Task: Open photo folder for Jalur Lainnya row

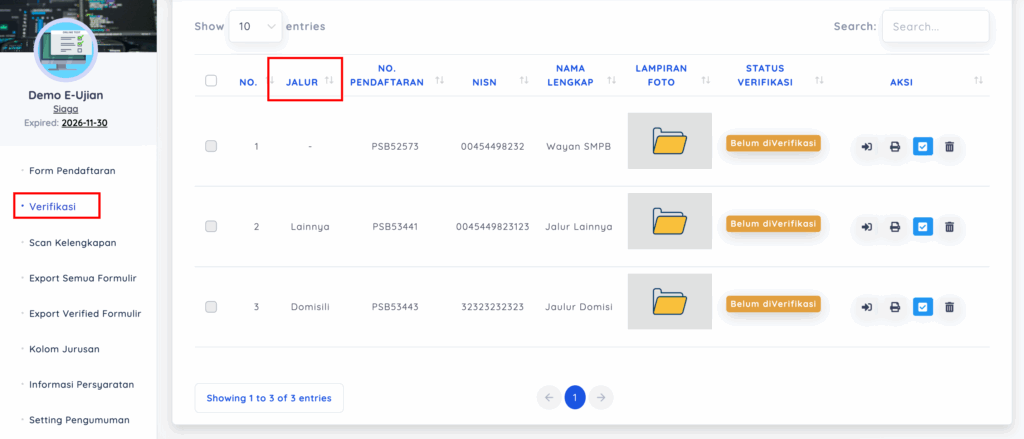Action: click(x=669, y=221)
